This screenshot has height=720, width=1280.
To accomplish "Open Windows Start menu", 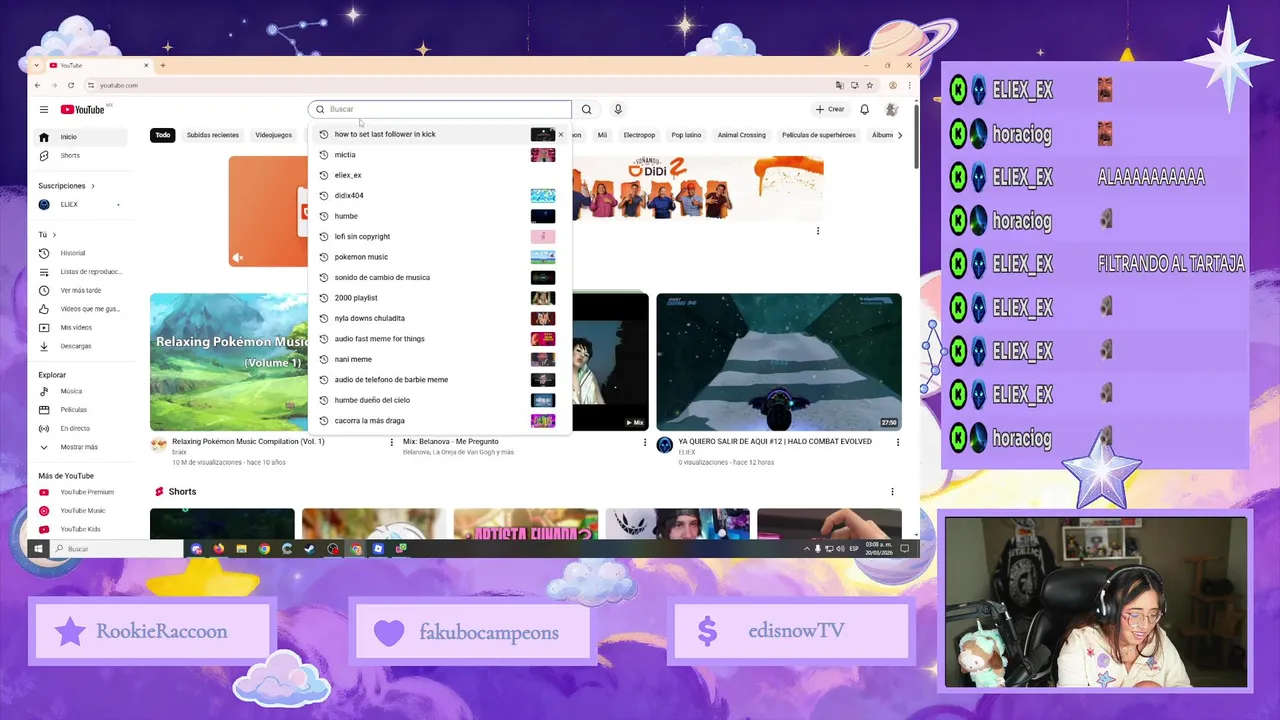I will click(x=38, y=548).
